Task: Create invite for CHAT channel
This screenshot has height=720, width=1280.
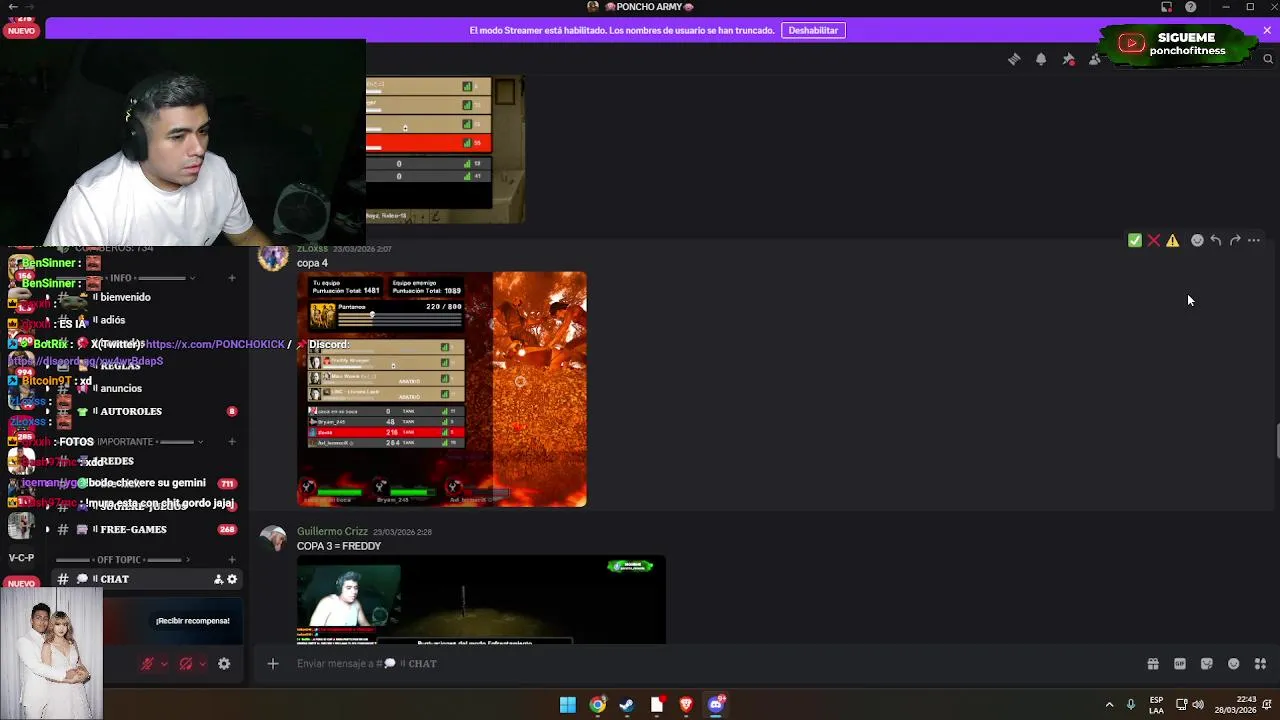Action: [218, 579]
